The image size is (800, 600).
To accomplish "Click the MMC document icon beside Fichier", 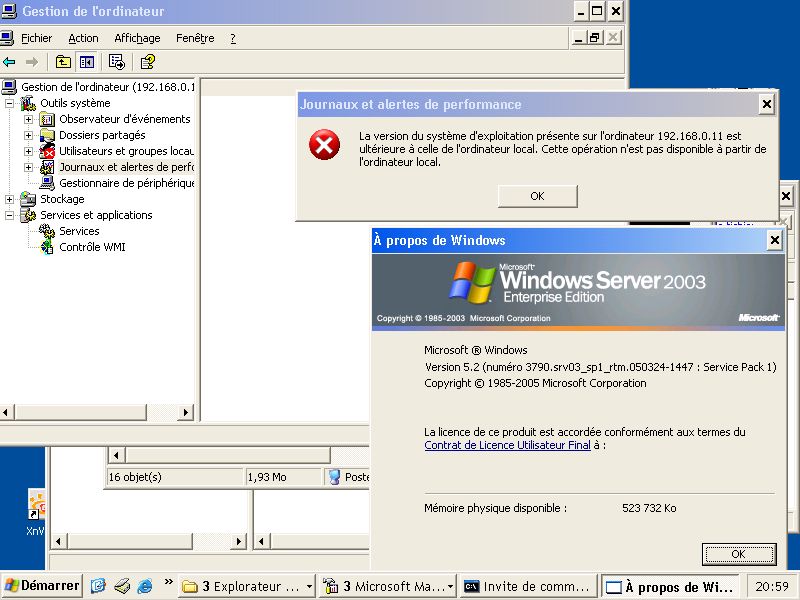I will tap(7, 38).
